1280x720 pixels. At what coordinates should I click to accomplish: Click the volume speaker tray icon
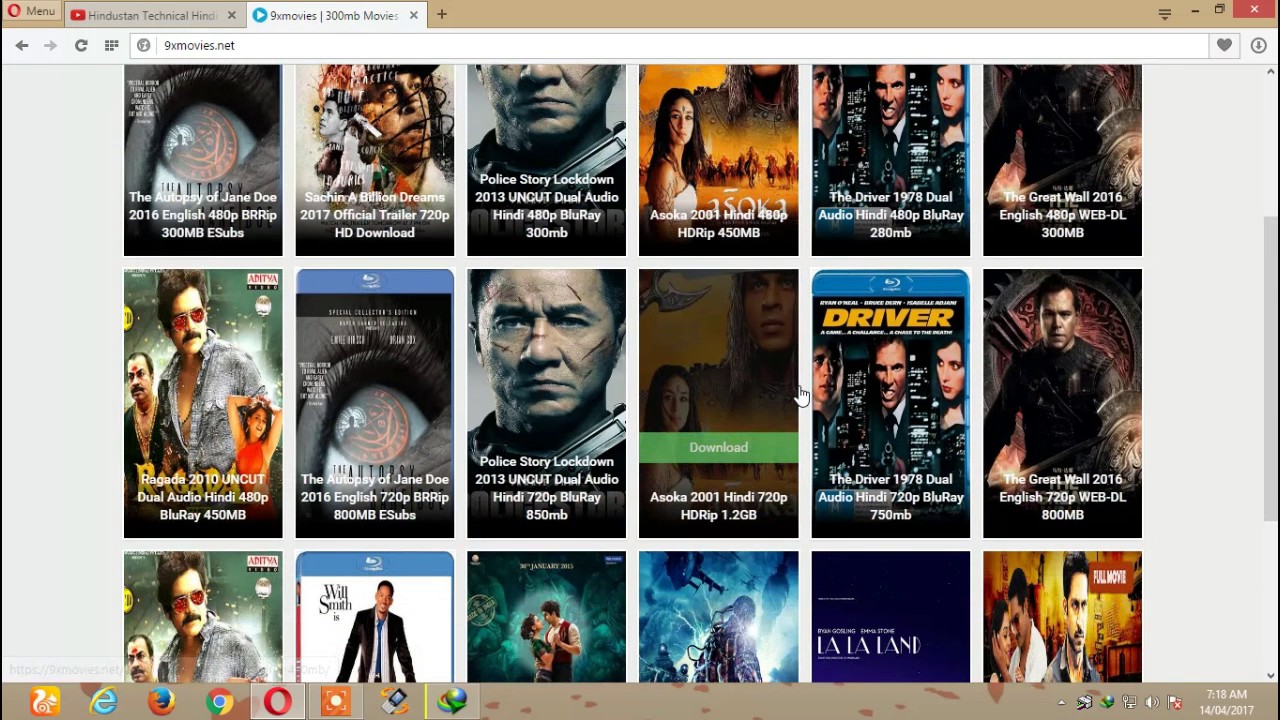coord(1152,703)
